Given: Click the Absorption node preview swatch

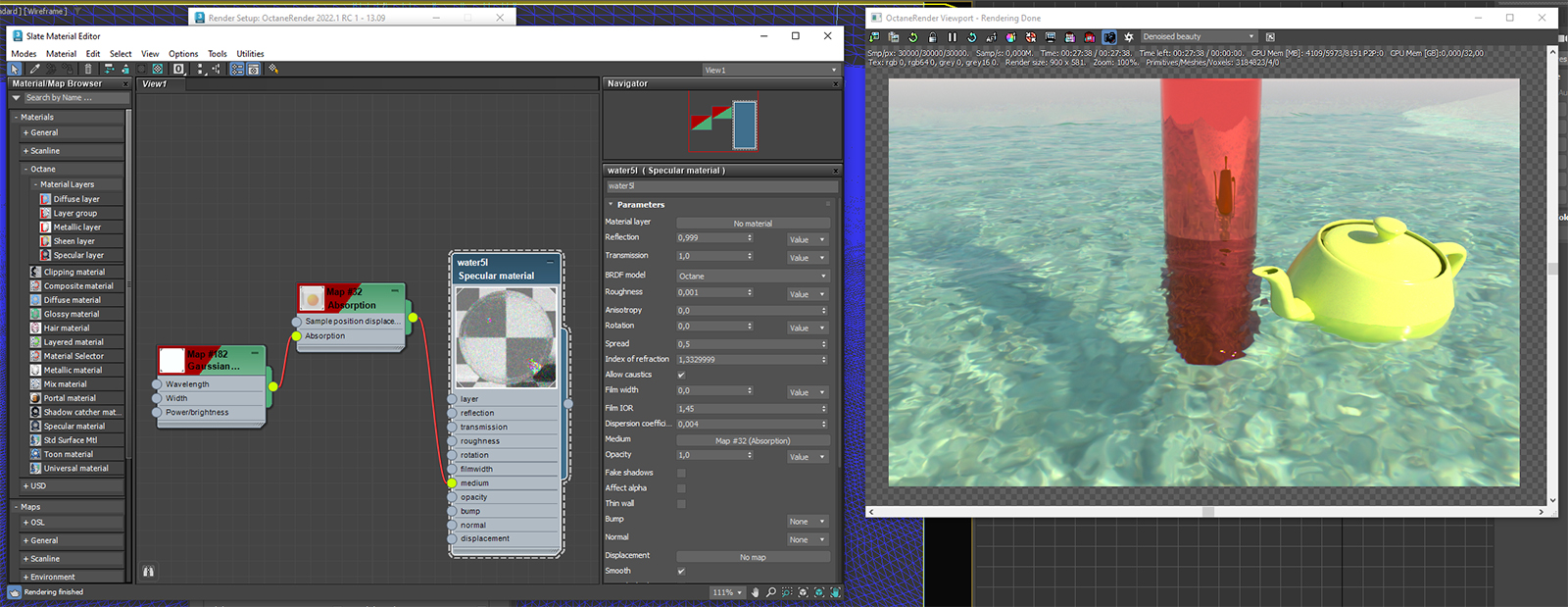Looking at the screenshot, I should pos(312,298).
